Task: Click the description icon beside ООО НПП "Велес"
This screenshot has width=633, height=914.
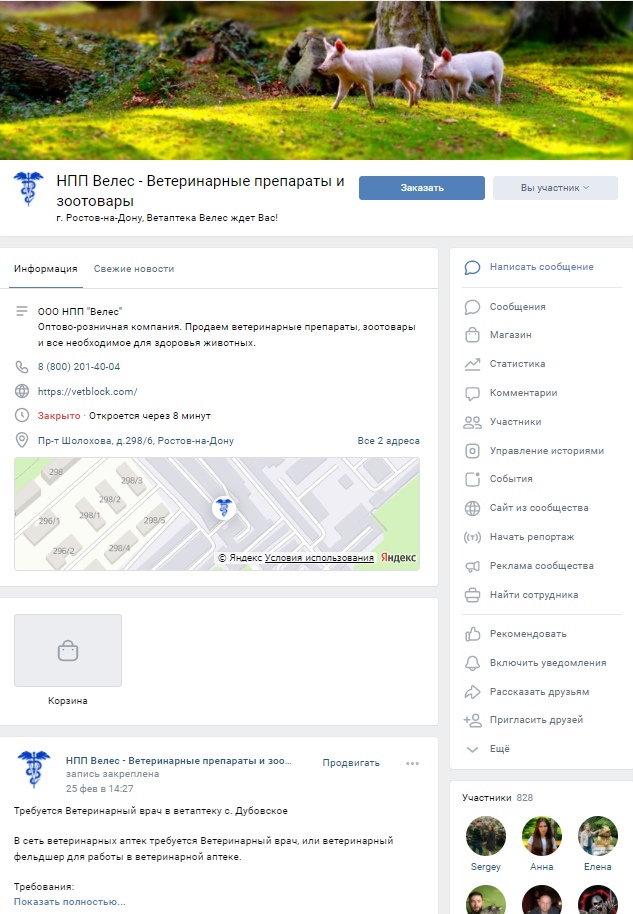Action: tap(22, 311)
